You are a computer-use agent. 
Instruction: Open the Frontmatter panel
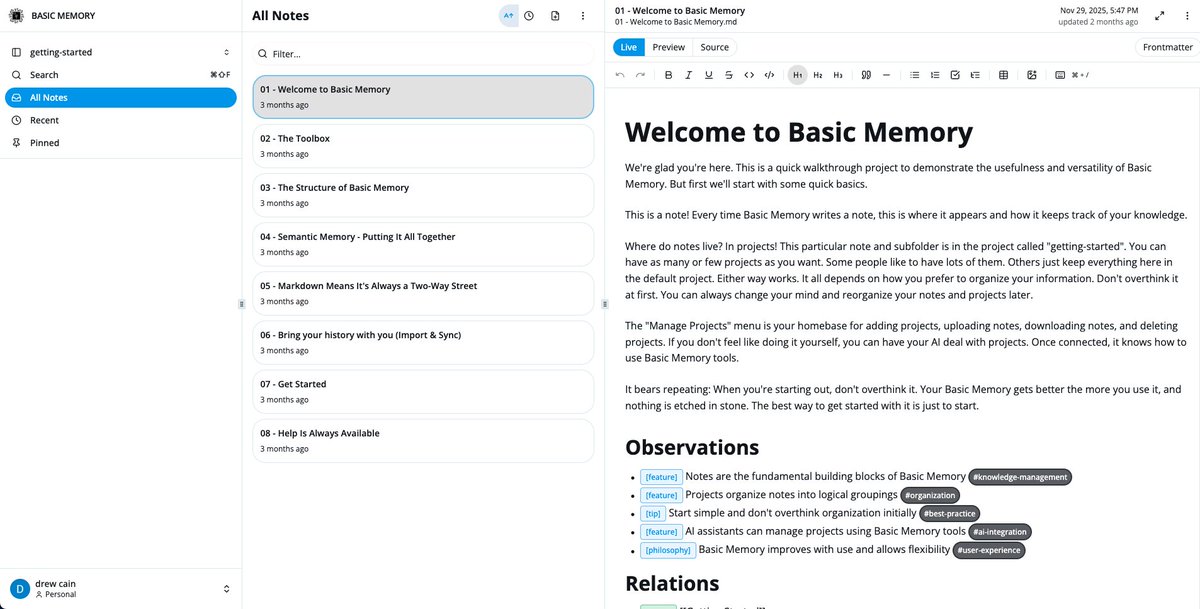(1167, 47)
